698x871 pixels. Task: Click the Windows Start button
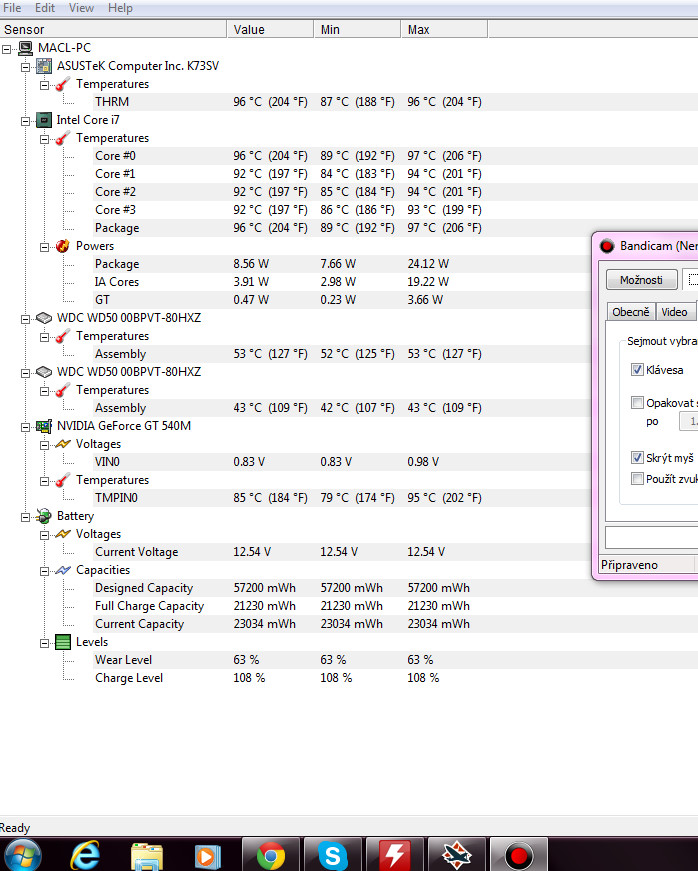click(22, 855)
